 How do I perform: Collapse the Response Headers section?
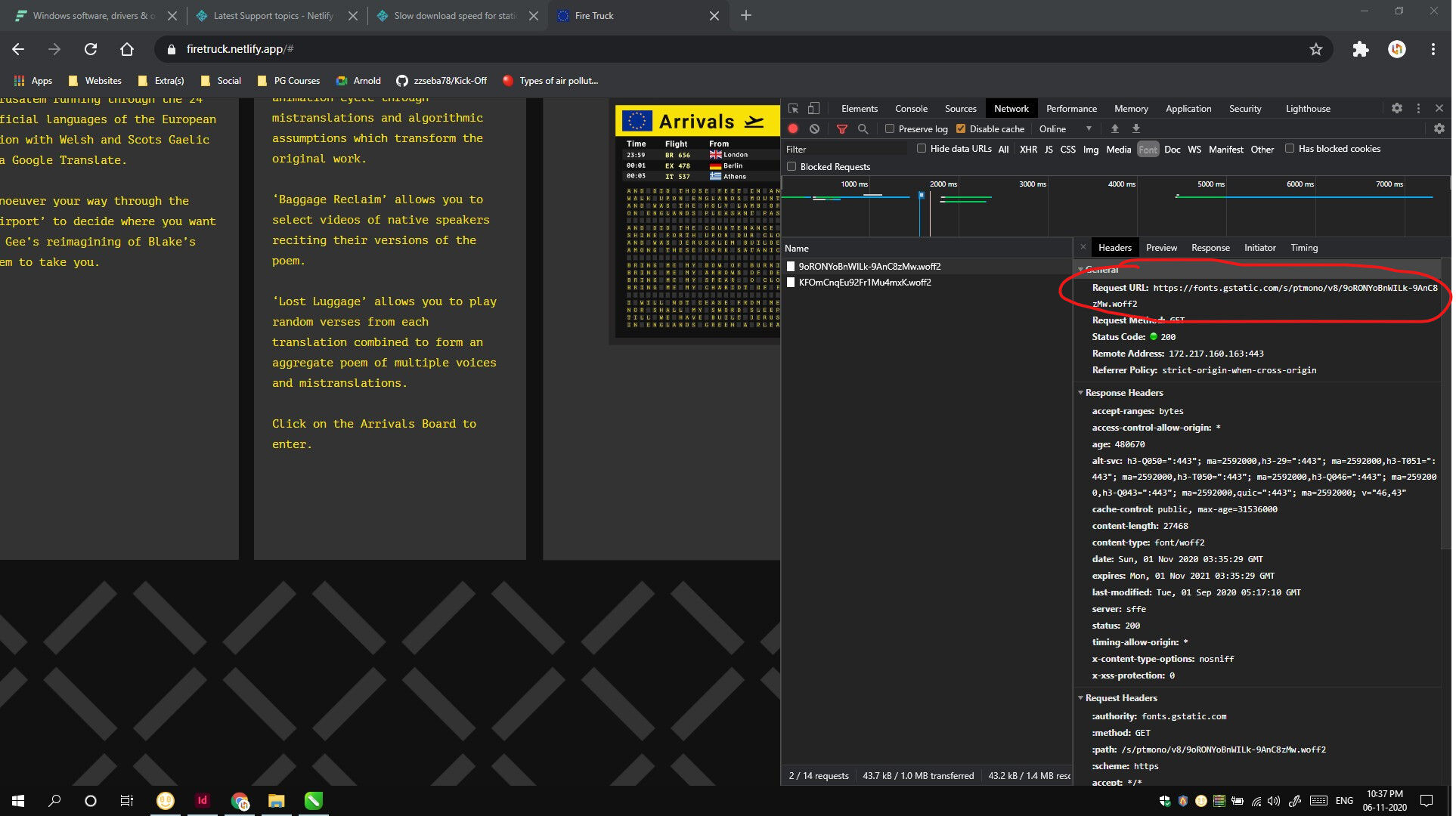tap(1081, 393)
